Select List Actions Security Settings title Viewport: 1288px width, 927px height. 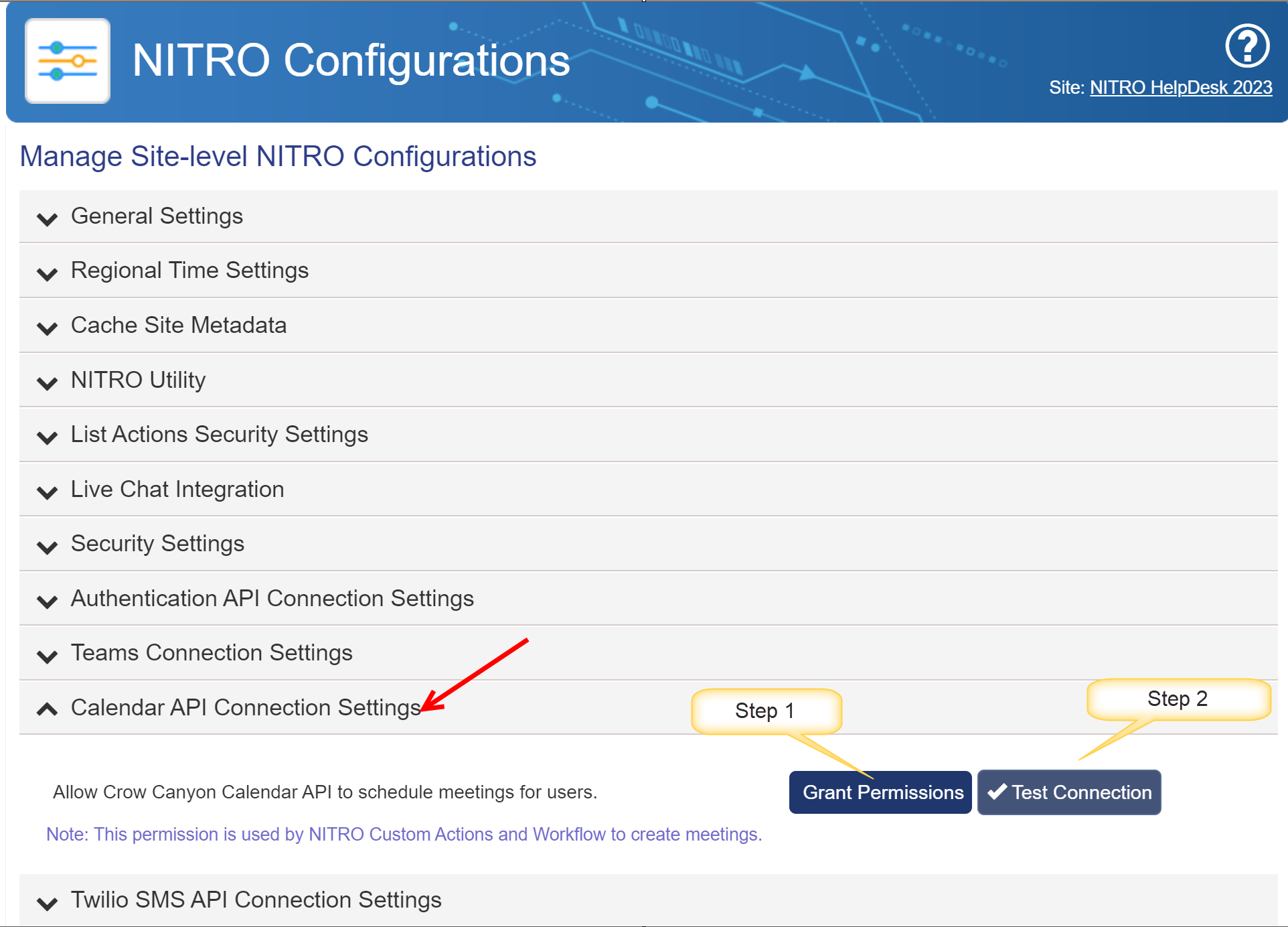220,434
